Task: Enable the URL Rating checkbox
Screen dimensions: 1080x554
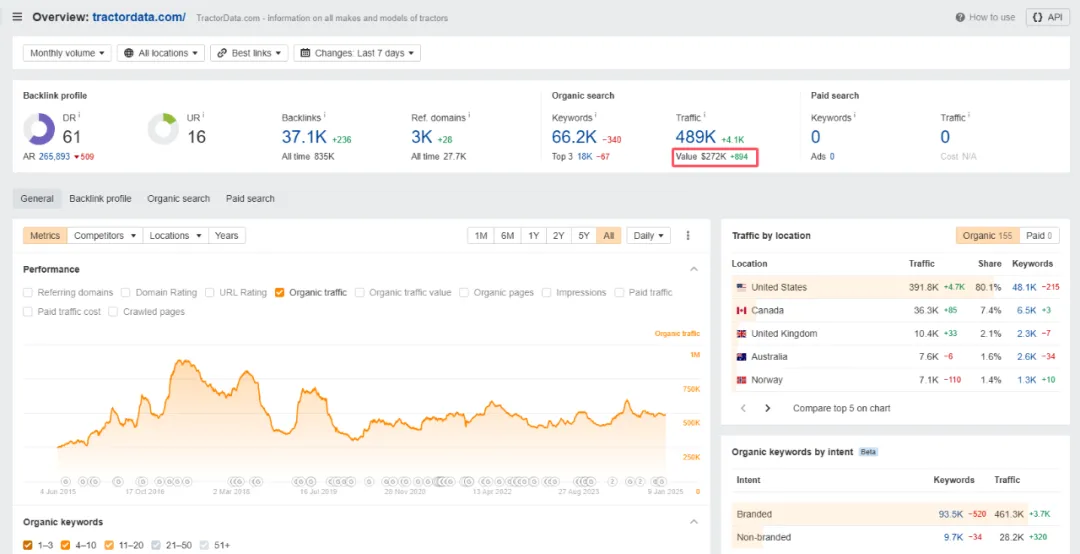Action: pos(209,292)
